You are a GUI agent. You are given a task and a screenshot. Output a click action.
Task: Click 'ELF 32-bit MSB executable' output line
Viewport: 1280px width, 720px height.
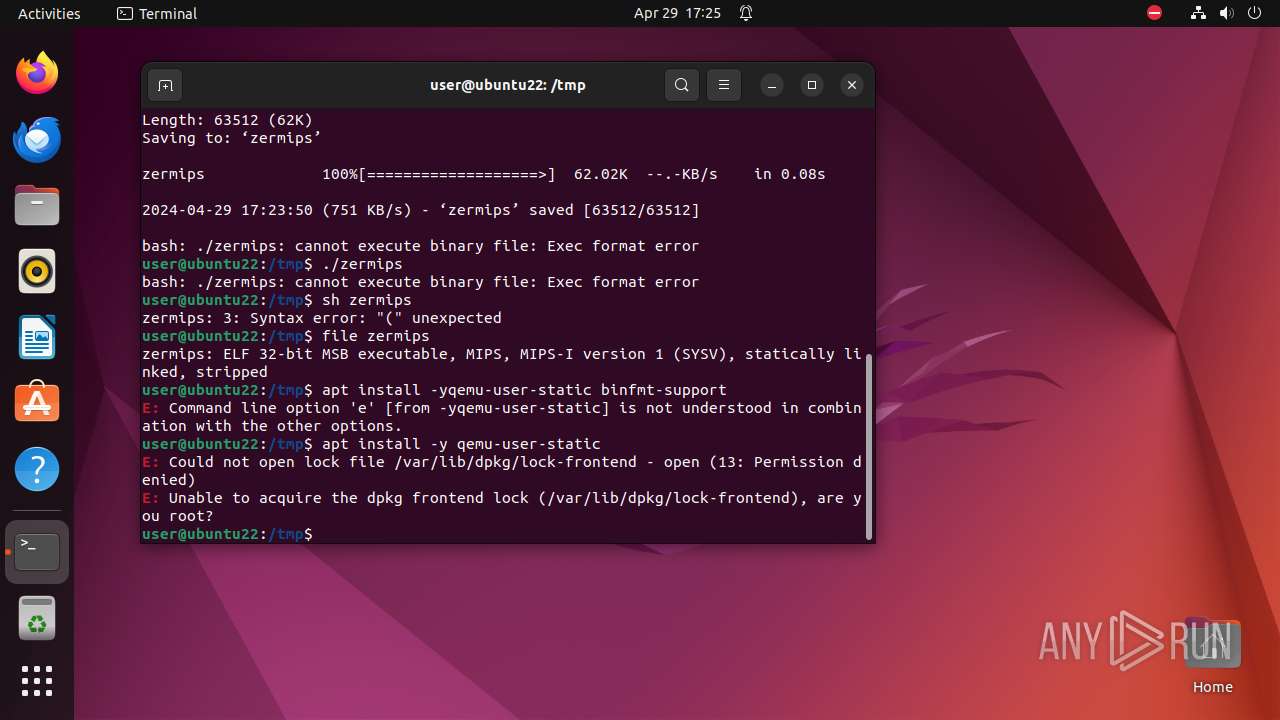[502, 363]
